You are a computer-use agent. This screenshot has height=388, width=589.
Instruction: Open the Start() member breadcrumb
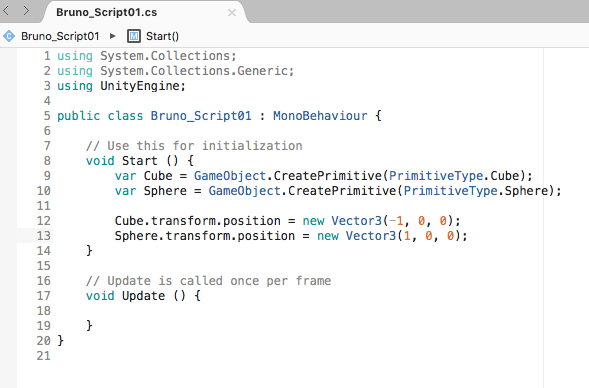(162, 36)
